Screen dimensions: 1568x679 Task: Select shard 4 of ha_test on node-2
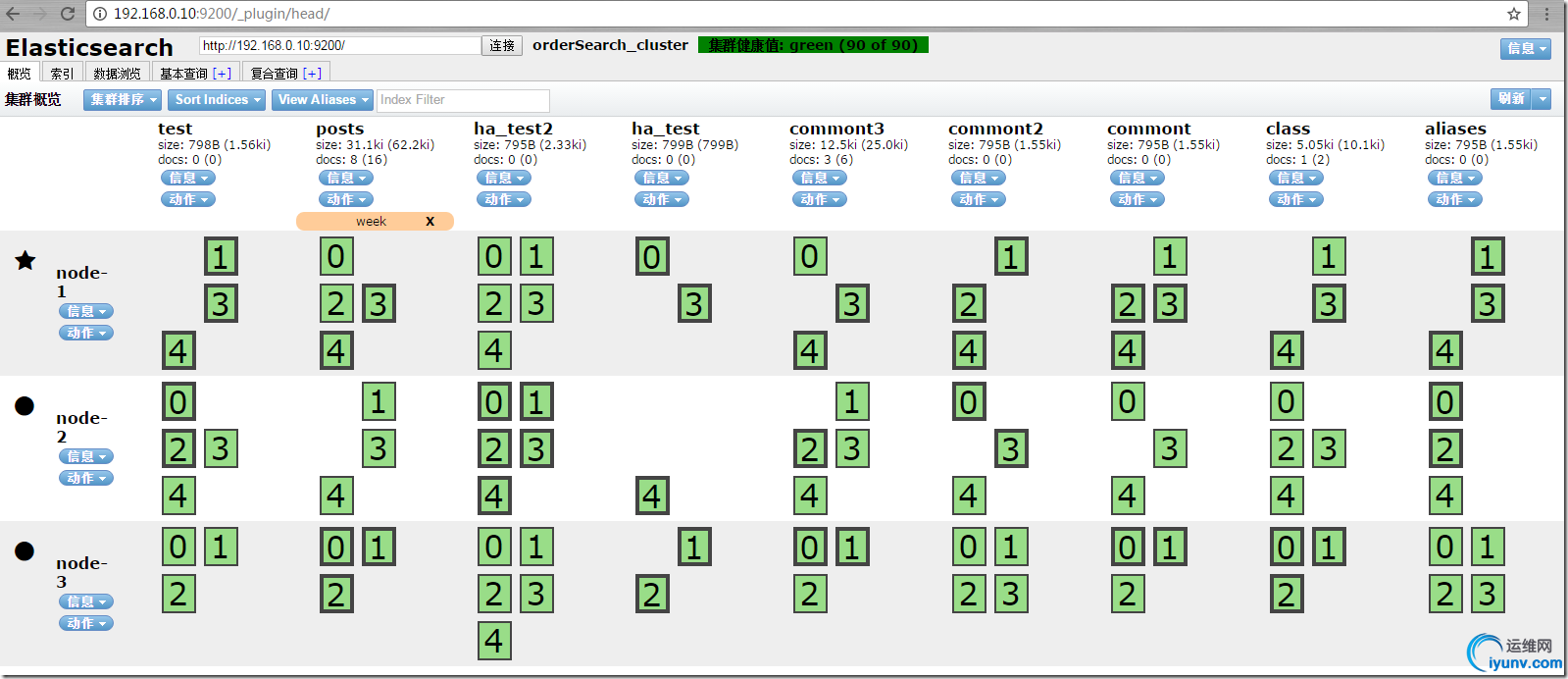pos(652,496)
